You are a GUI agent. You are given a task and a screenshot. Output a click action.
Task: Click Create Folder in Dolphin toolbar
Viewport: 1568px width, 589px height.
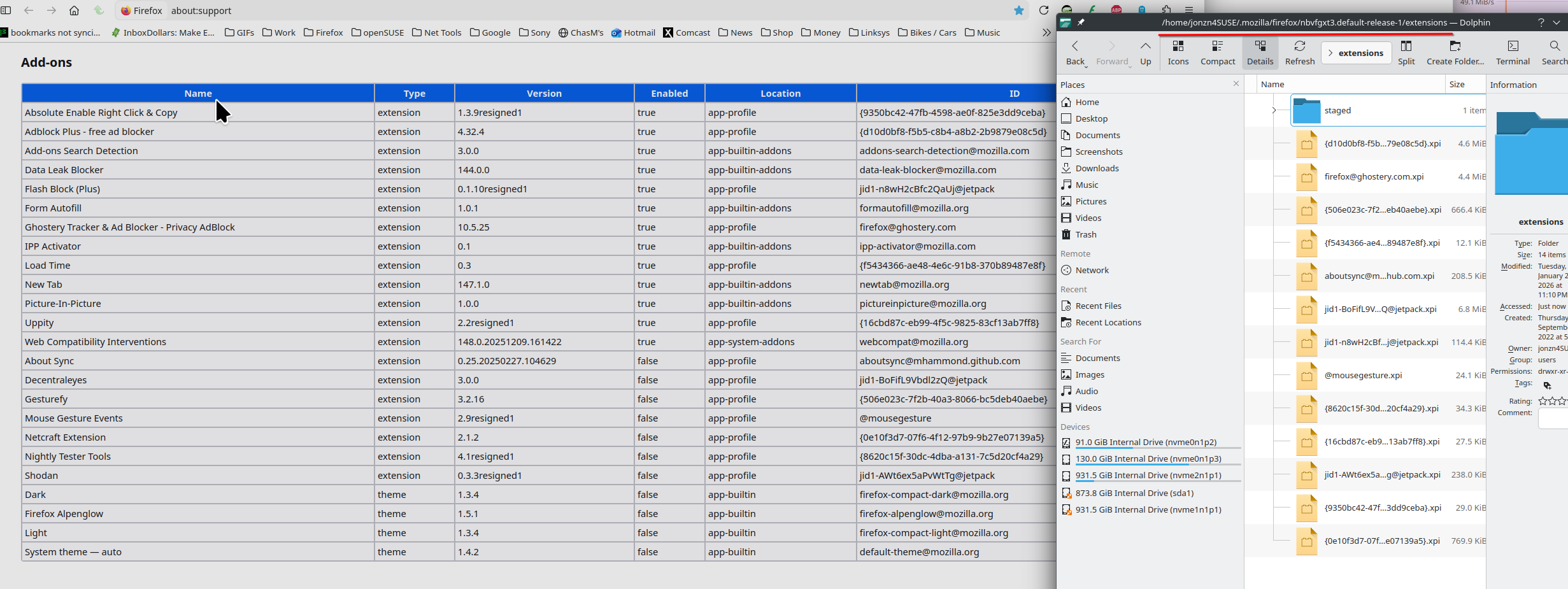1455,52
